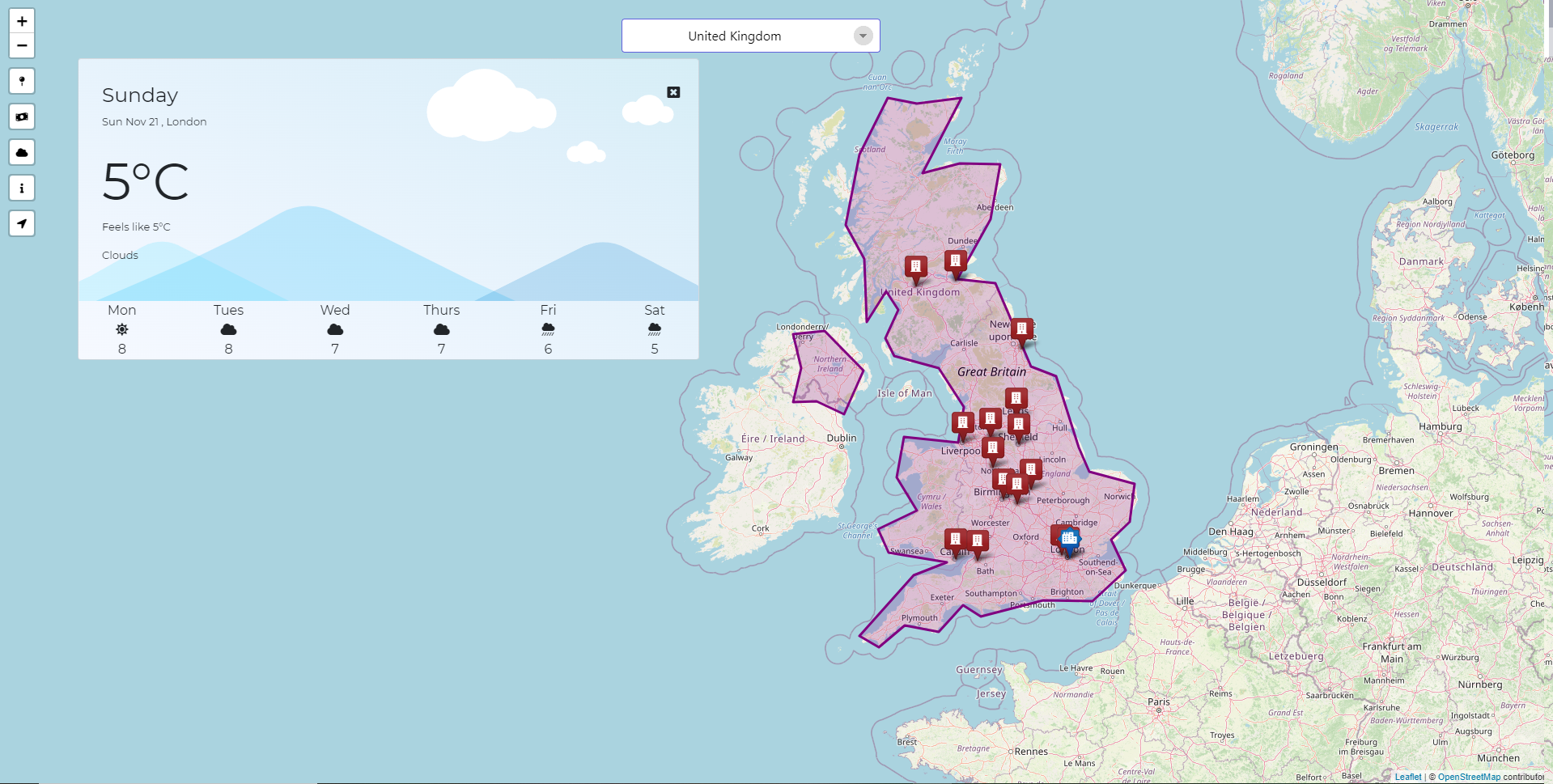Select the city marker near Dundee

[x=956, y=261]
